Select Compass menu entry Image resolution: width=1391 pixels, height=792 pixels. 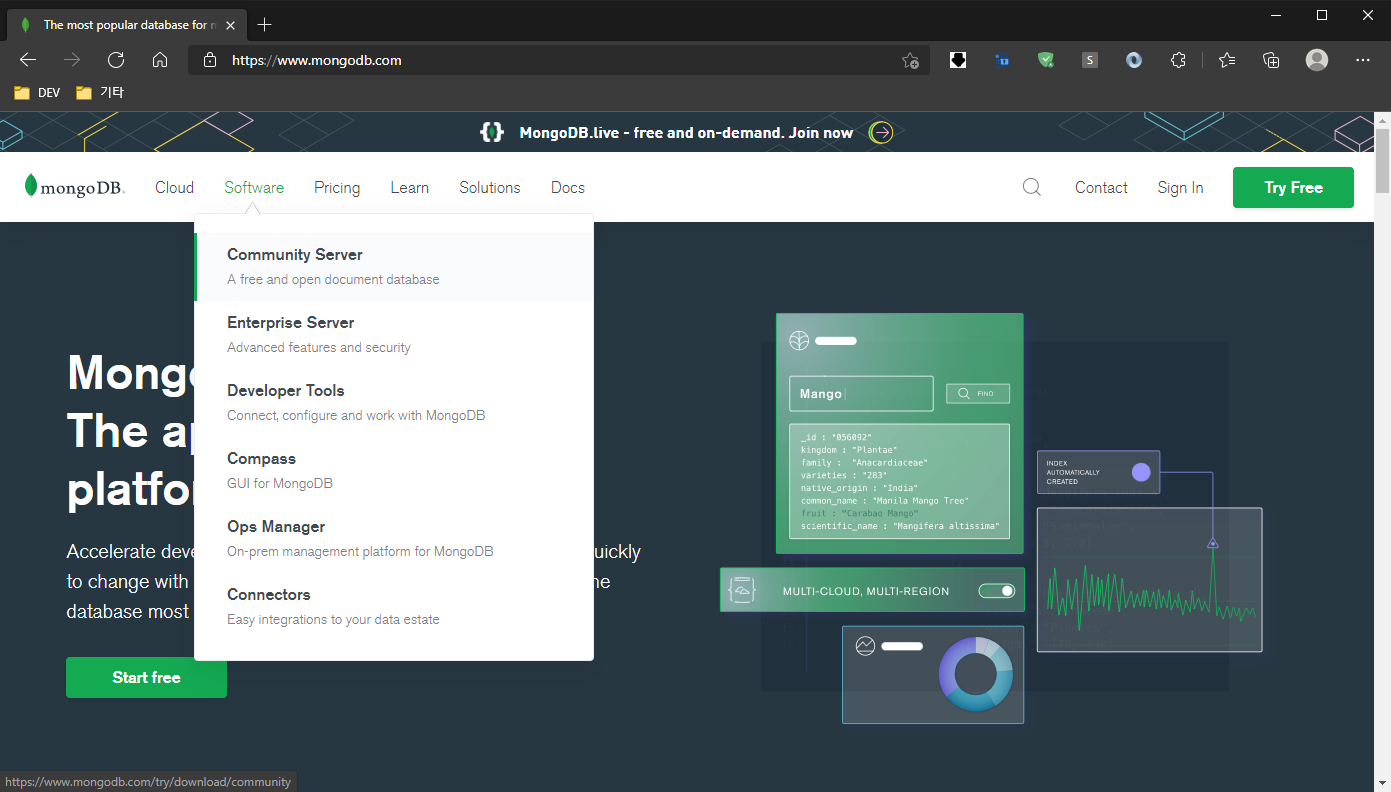[394, 470]
